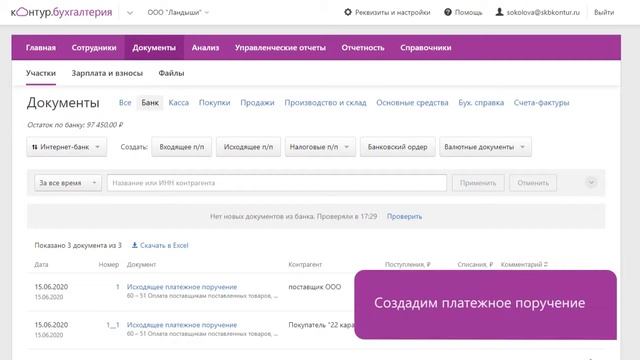Select the Документы menu item

[x=154, y=48]
